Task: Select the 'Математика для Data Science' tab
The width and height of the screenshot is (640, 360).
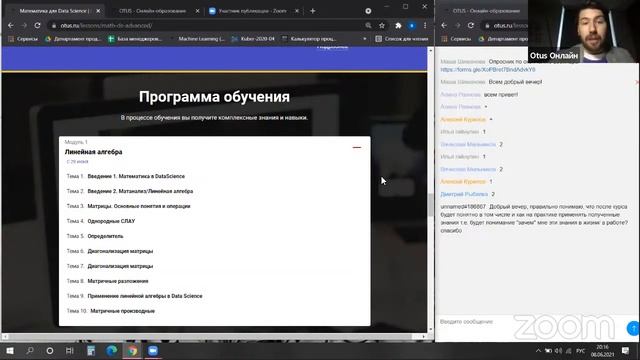Action: pyautogui.click(x=54, y=11)
